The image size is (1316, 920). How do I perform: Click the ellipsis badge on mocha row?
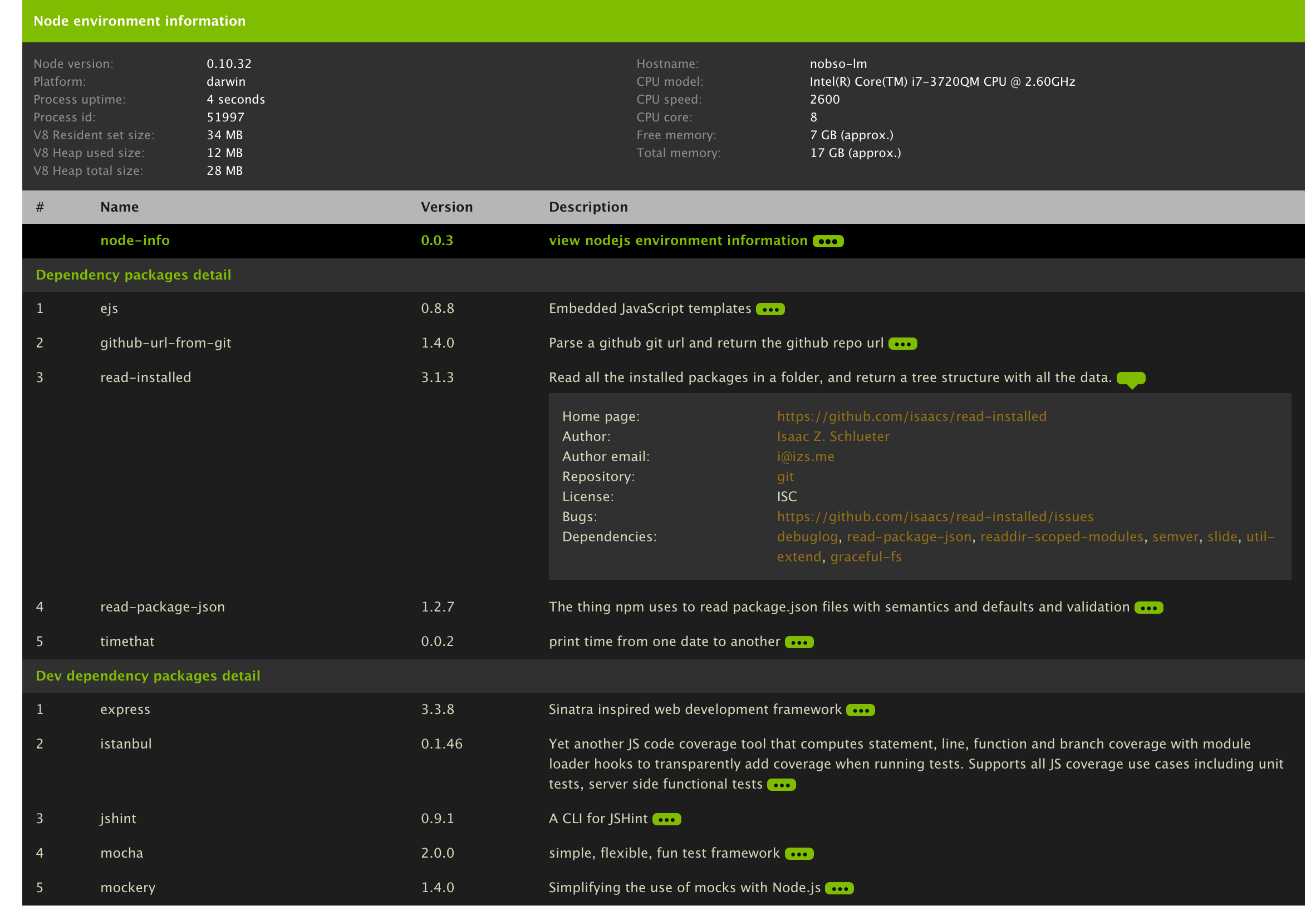click(798, 854)
